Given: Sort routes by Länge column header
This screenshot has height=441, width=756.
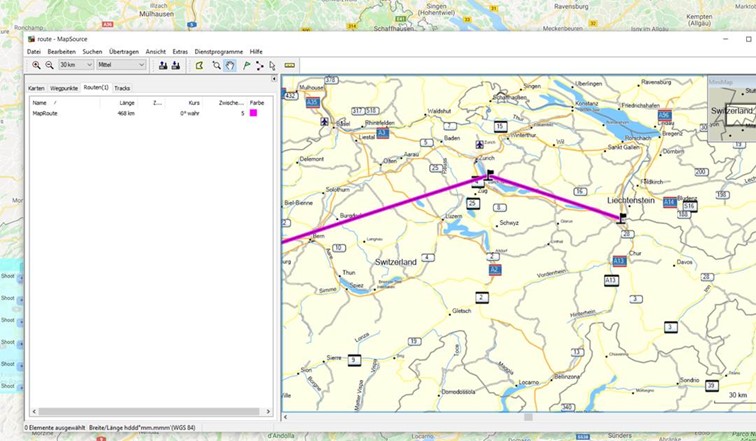Looking at the screenshot, I should [x=127, y=102].
